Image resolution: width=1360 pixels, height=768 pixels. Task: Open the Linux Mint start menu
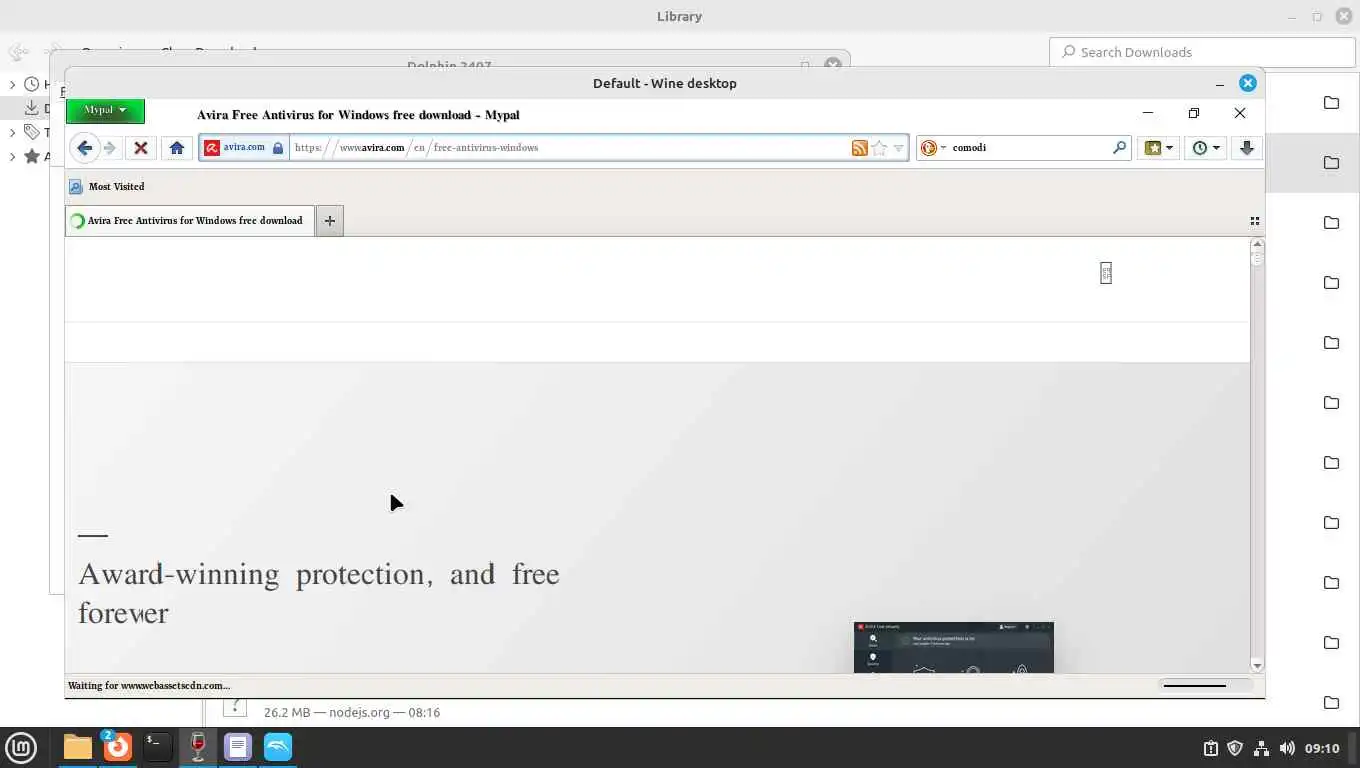21,747
